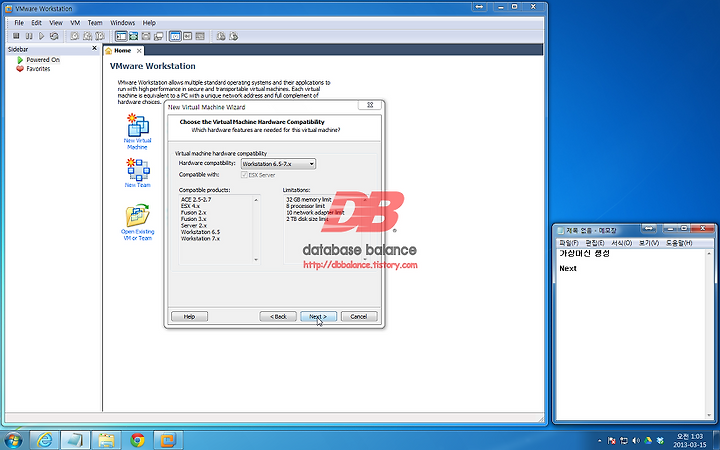This screenshot has width=720, height=450.
Task: Open the VM menu
Action: click(x=75, y=22)
